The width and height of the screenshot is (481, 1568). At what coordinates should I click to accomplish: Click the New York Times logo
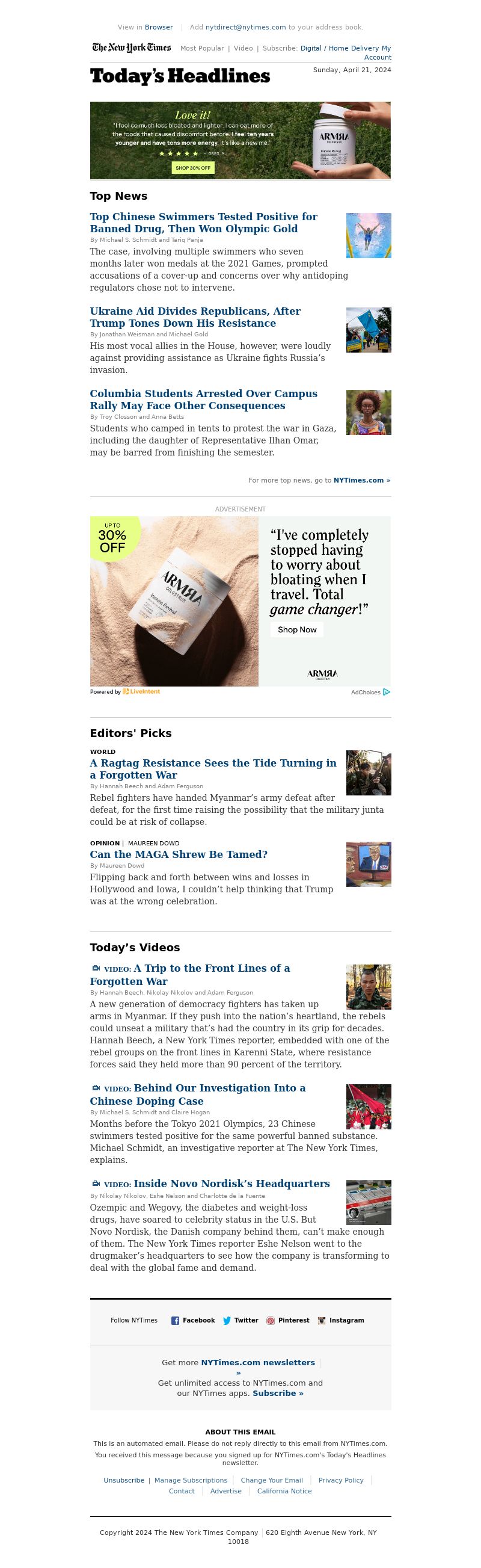(x=131, y=48)
